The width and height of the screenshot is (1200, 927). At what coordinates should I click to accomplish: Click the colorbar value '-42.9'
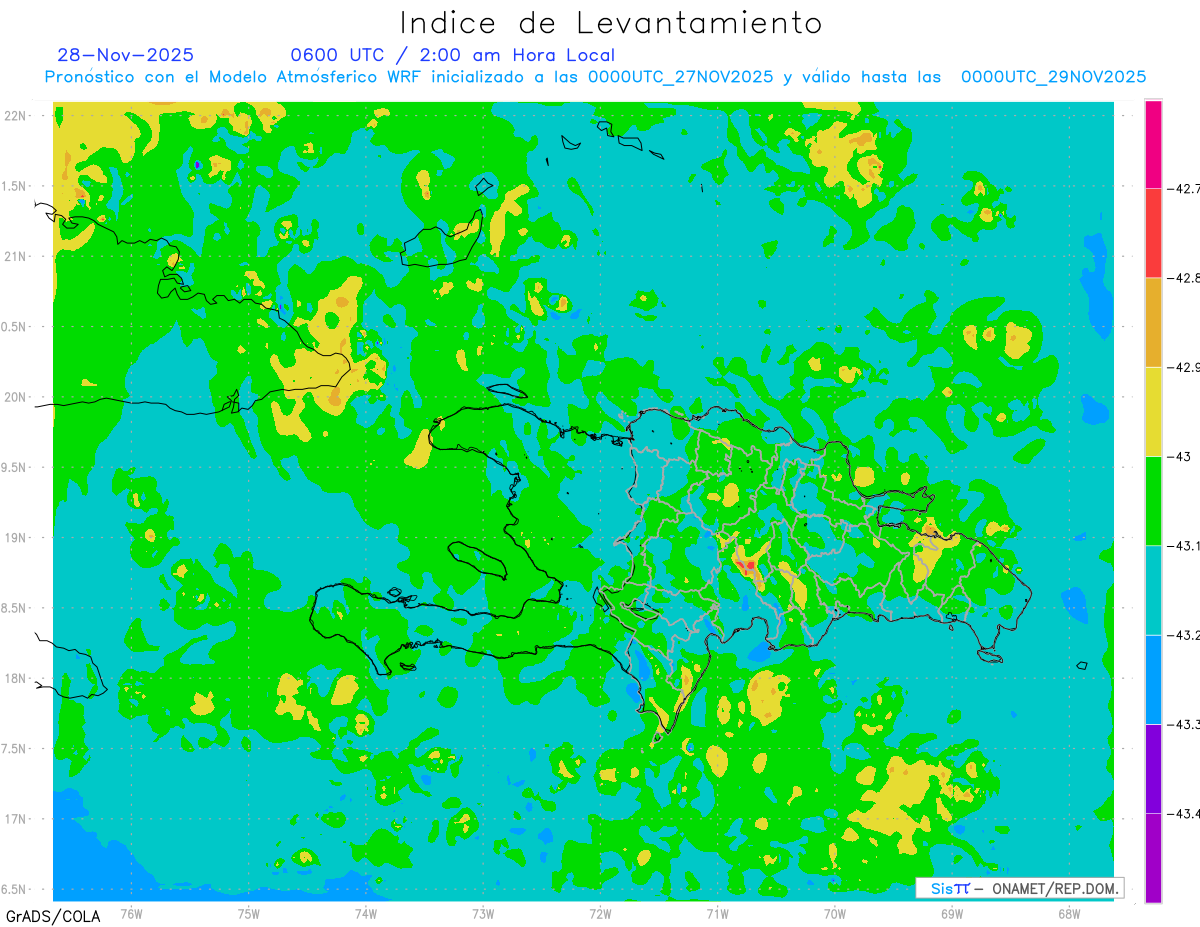(1184, 367)
